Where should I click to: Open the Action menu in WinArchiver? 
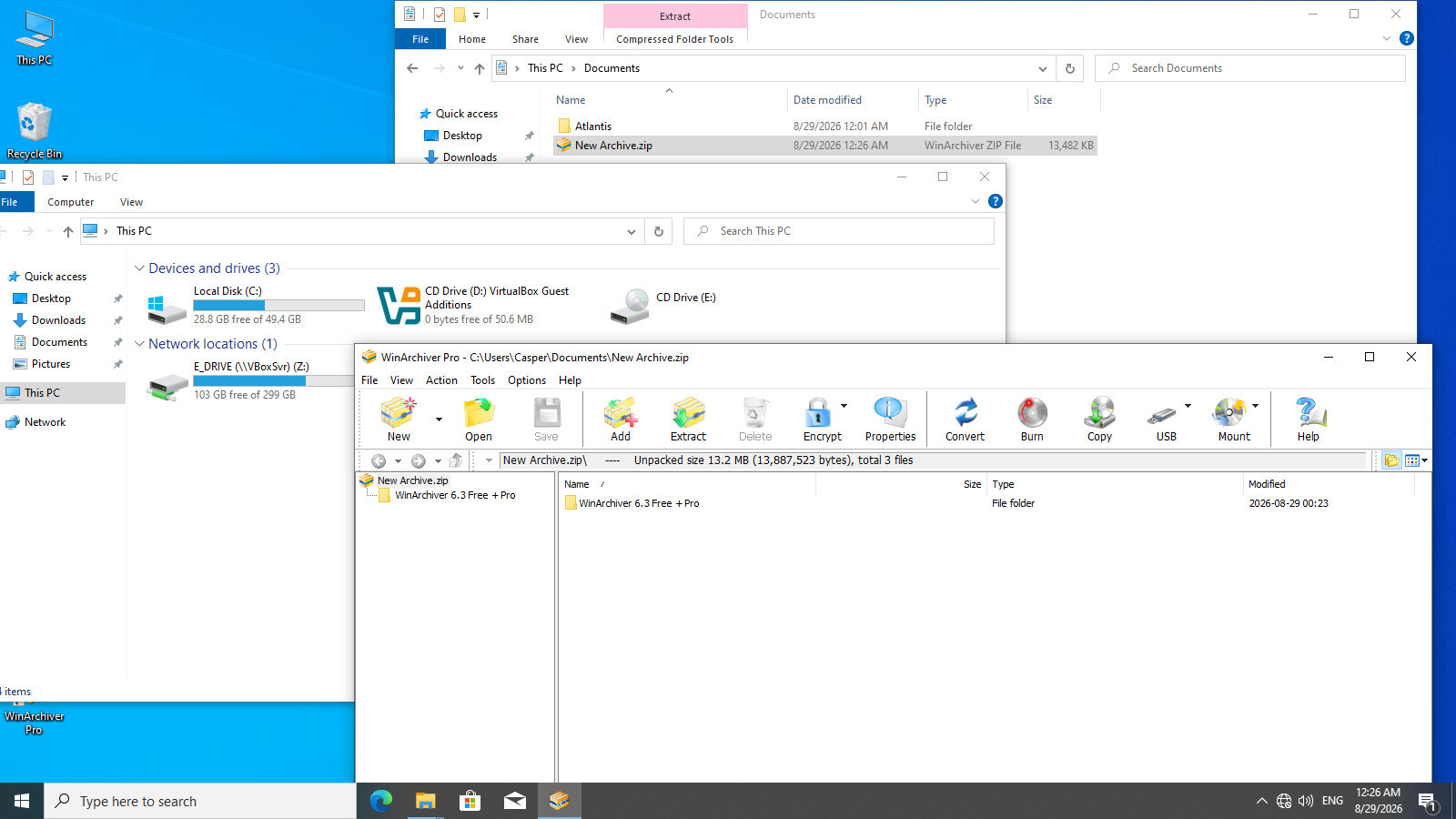coord(441,380)
